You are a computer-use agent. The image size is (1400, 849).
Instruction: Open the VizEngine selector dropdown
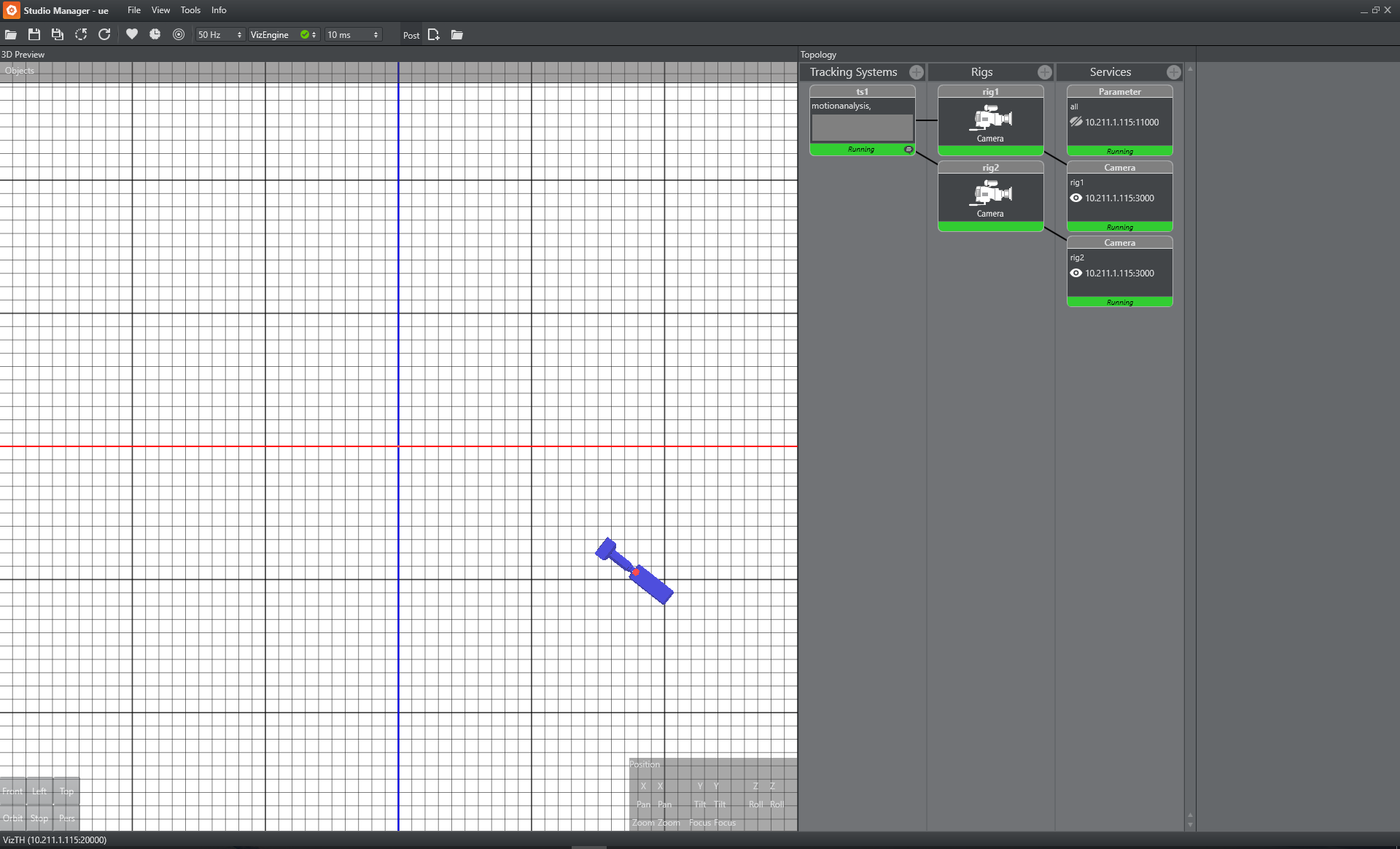pos(283,34)
